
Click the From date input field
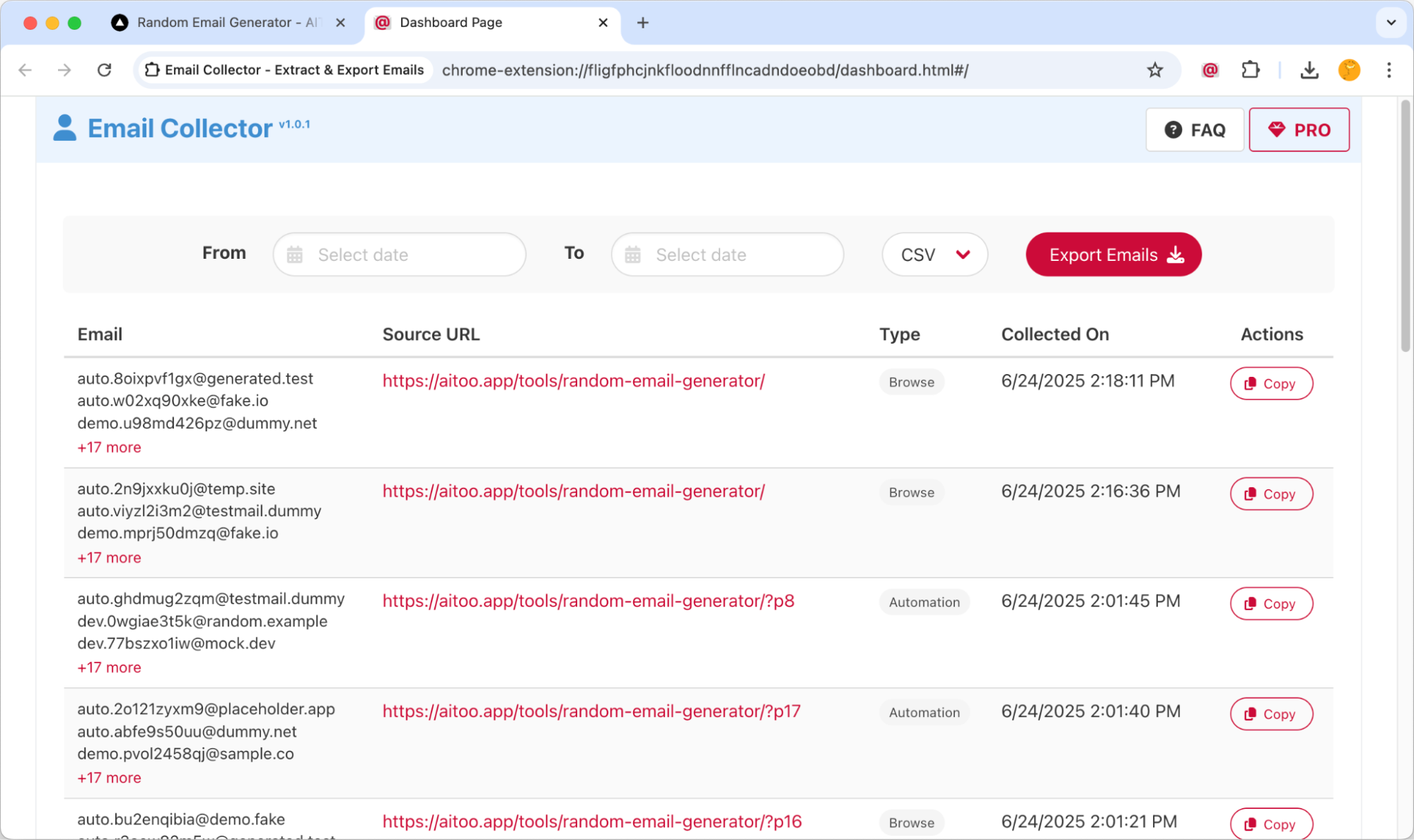400,255
